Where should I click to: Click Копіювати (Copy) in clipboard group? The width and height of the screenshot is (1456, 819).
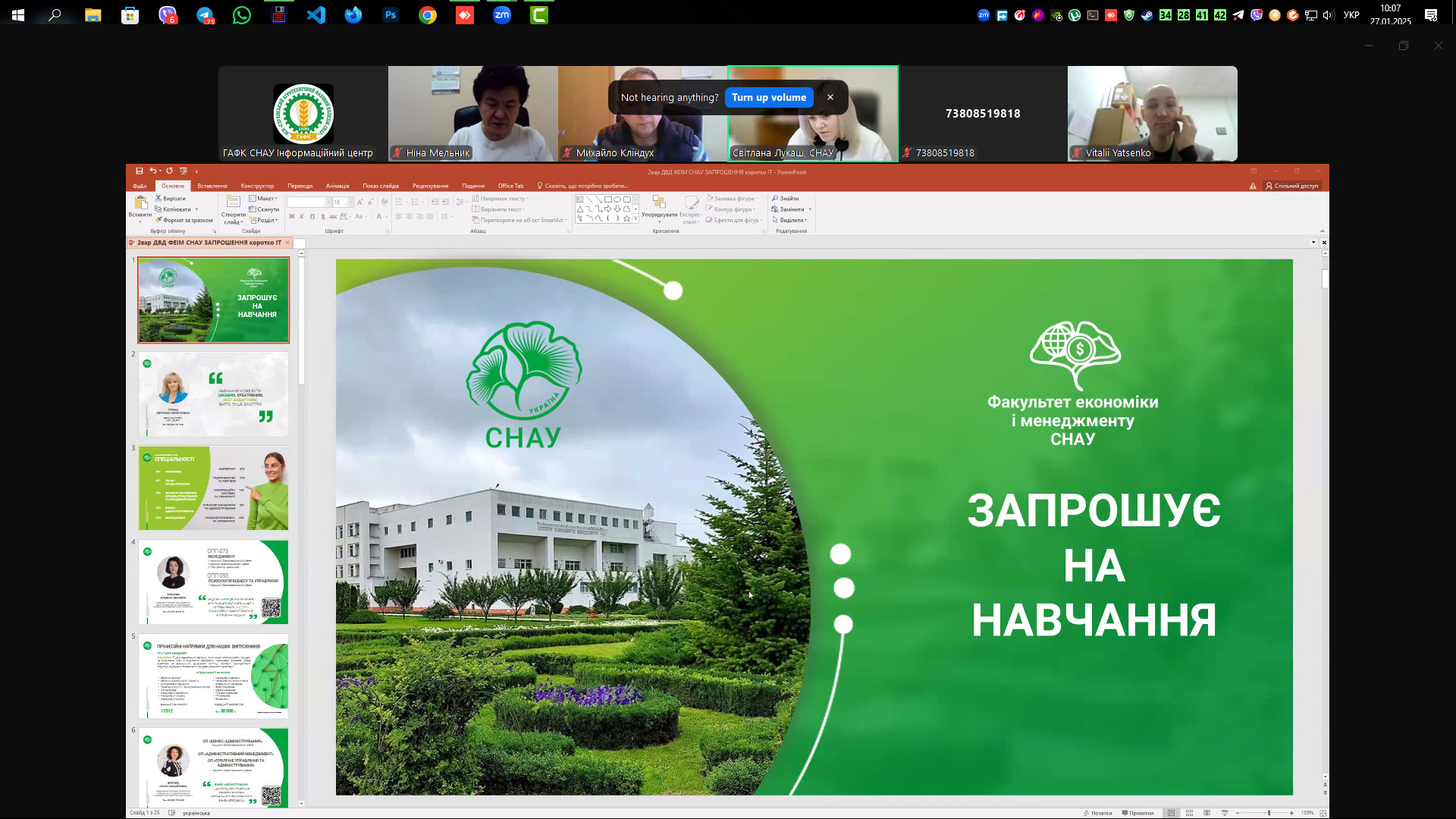pyautogui.click(x=173, y=209)
